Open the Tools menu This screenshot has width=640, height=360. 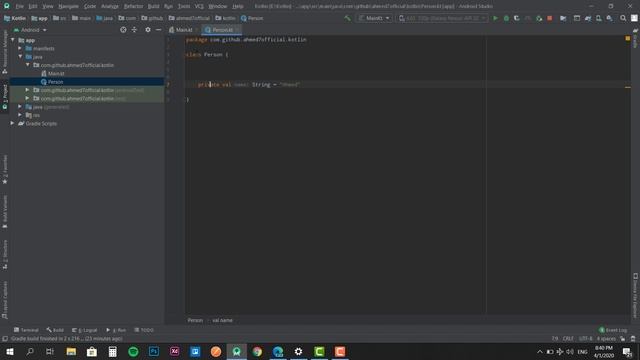click(184, 6)
